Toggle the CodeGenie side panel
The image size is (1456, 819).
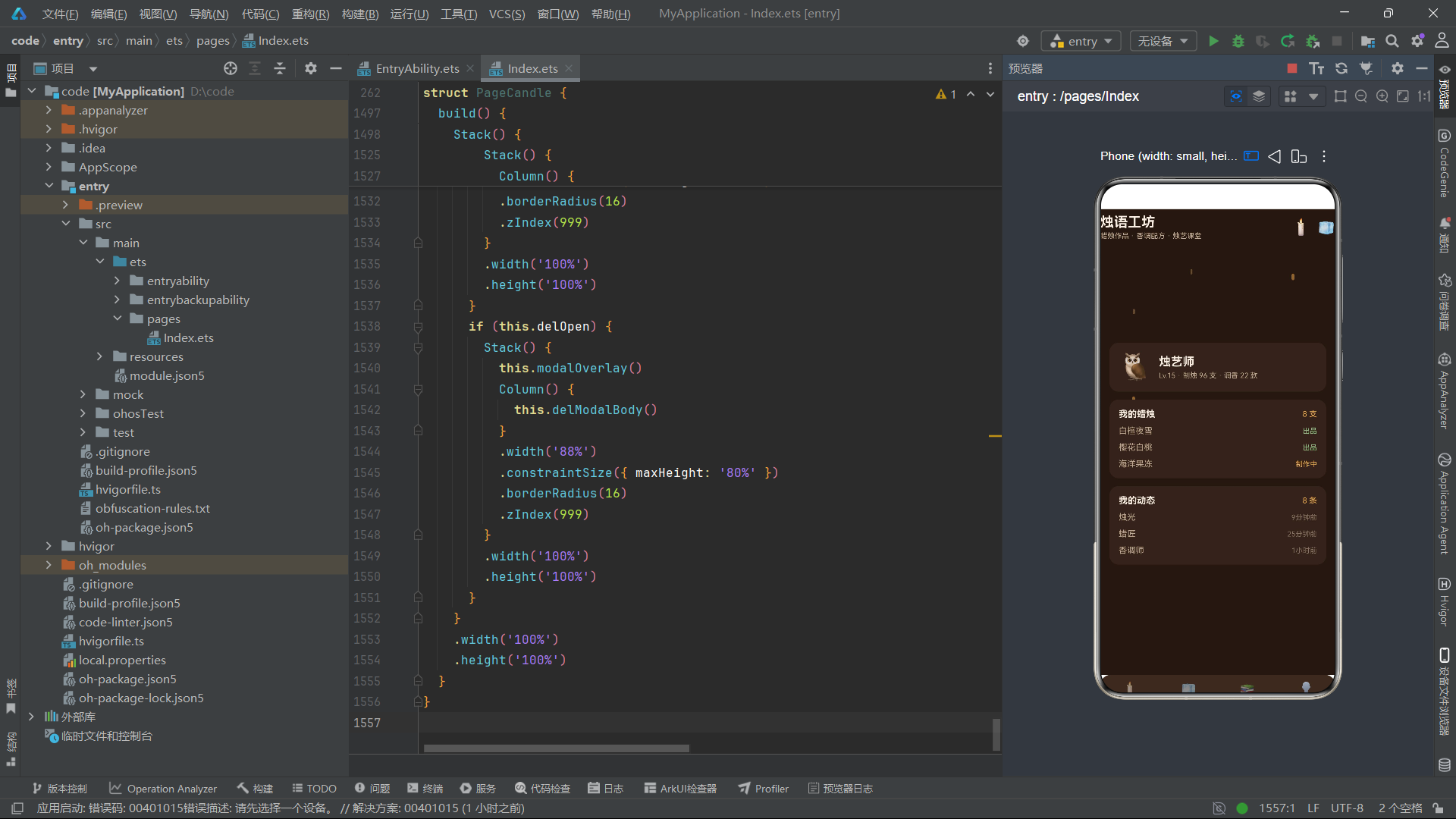tap(1445, 164)
